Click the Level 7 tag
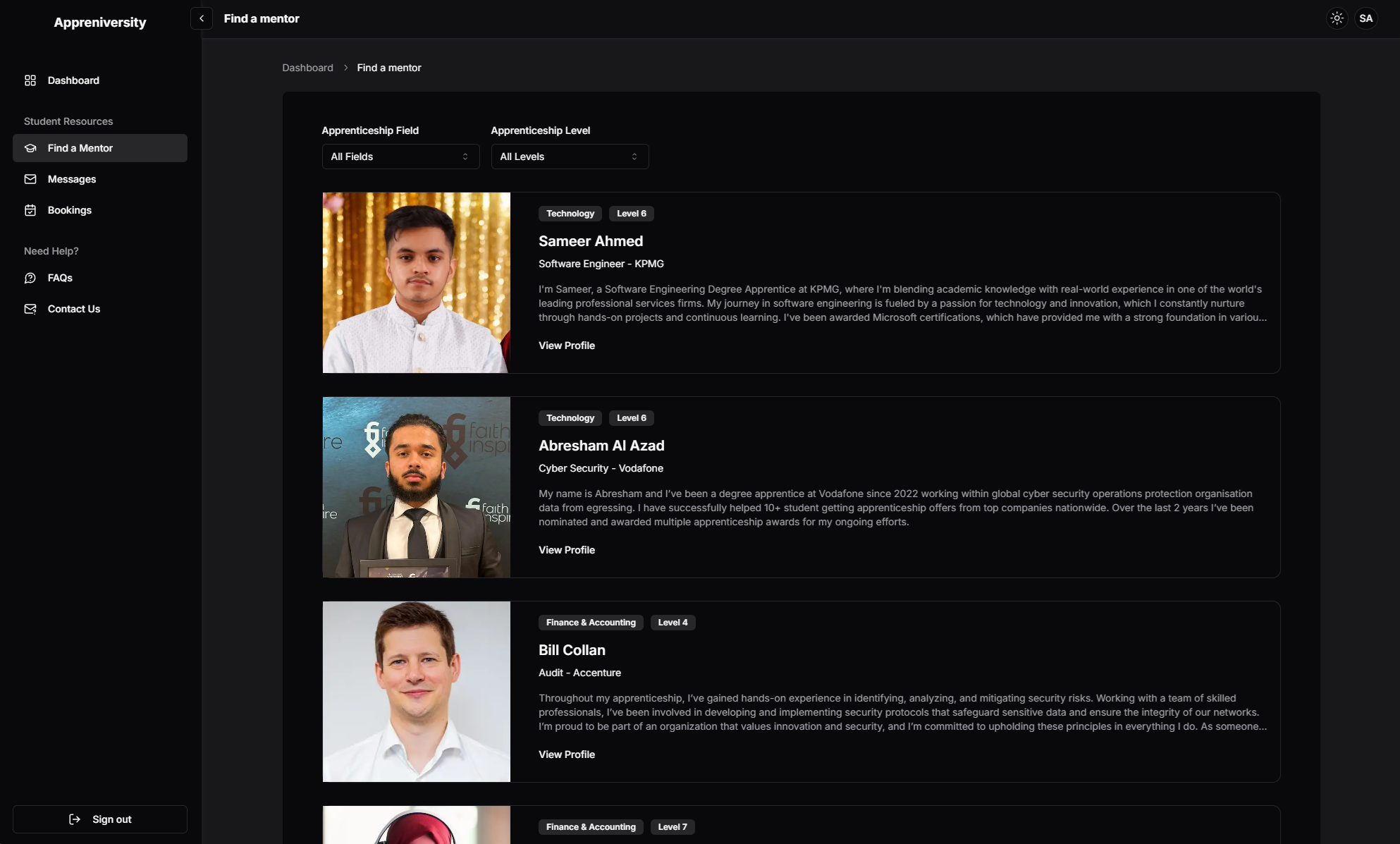The height and width of the screenshot is (844, 1400). (673, 827)
